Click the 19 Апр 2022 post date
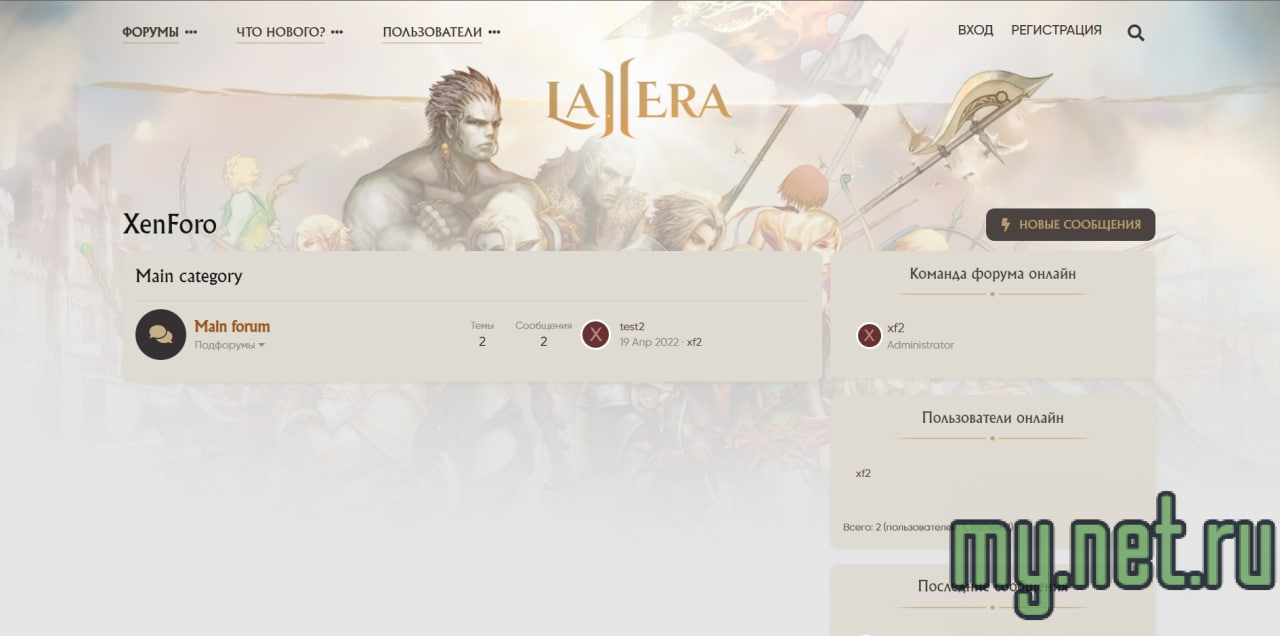 (x=648, y=342)
